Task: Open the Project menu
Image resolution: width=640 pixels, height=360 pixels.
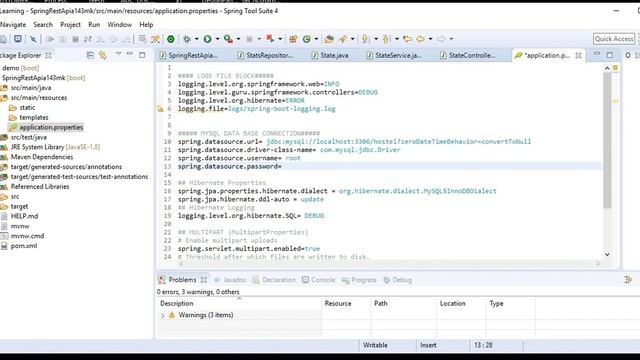Action: tap(70, 24)
